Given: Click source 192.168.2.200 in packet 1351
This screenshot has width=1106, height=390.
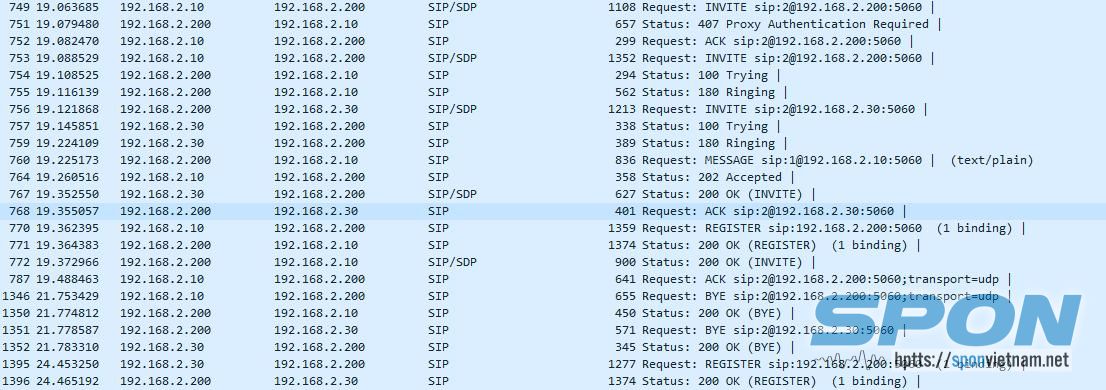Looking at the screenshot, I should [165, 329].
